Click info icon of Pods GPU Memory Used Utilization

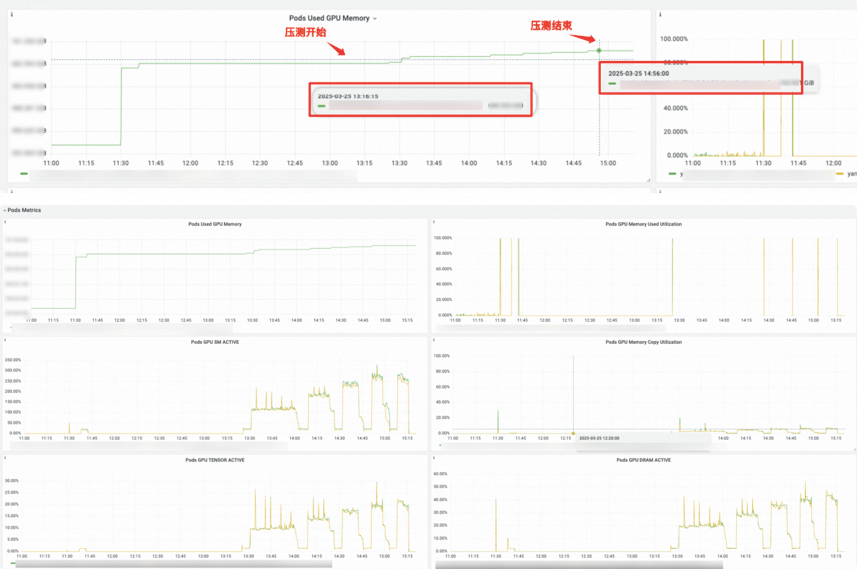pos(435,222)
